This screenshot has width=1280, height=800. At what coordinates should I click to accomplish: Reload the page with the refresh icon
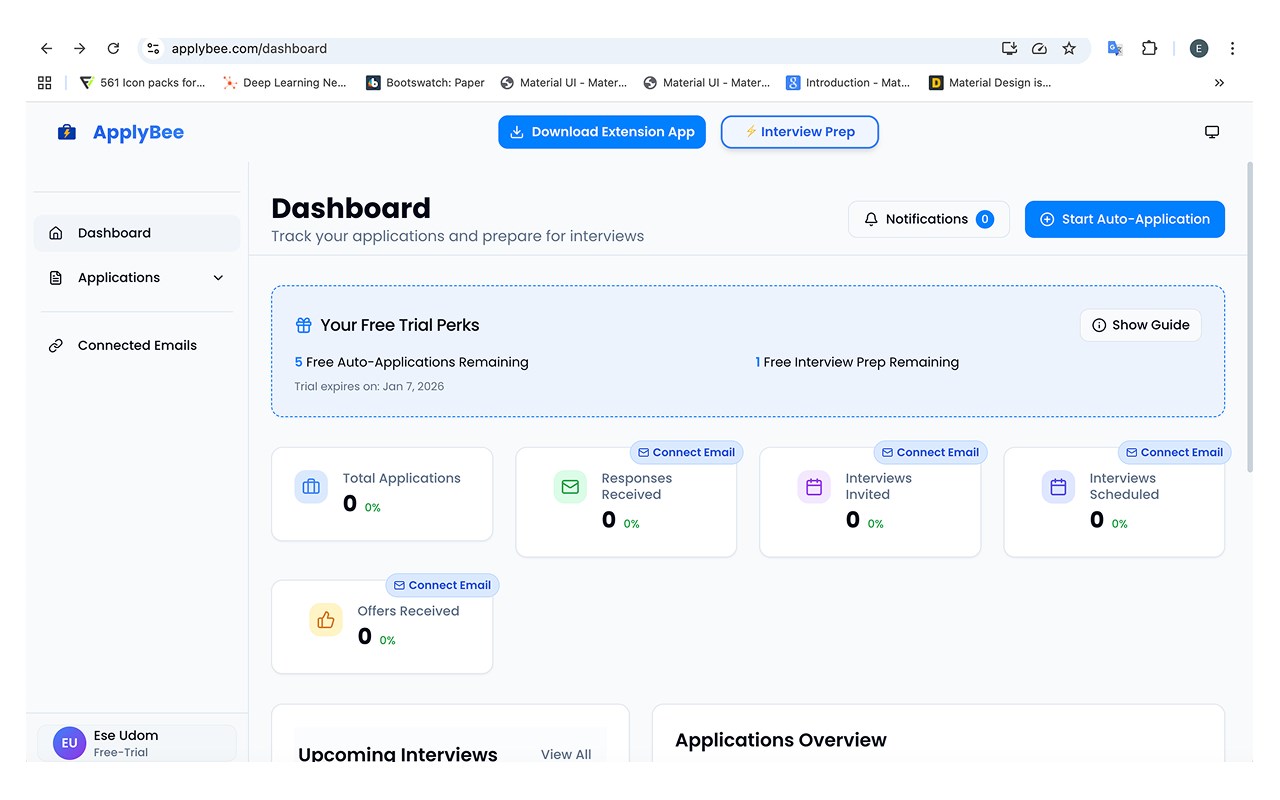(113, 48)
